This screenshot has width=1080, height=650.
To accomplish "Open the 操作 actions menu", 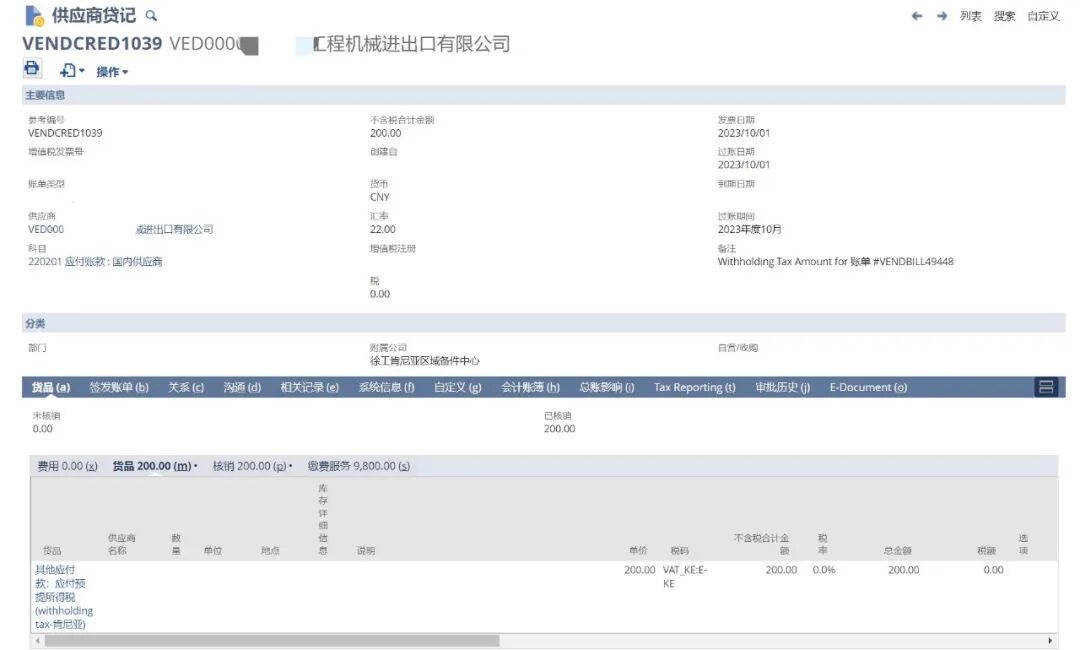I will click(112, 72).
